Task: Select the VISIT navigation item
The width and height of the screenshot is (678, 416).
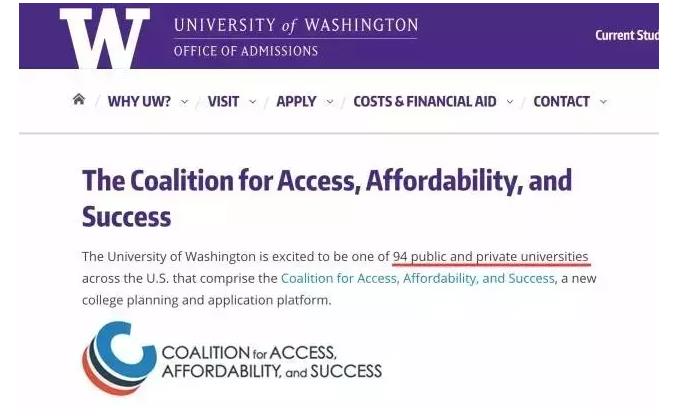Action: coord(223,102)
